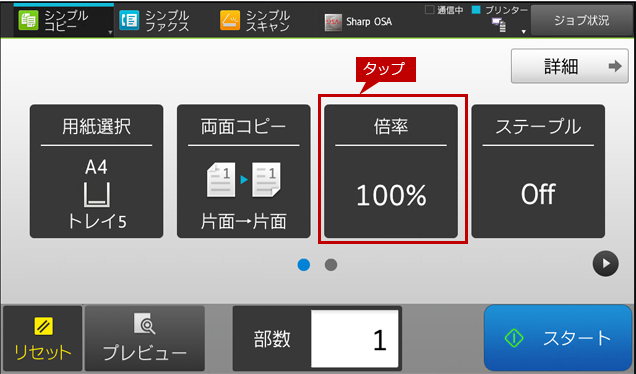Open the Simple Copy (シンプルコピー) mode tab

click(x=63, y=20)
